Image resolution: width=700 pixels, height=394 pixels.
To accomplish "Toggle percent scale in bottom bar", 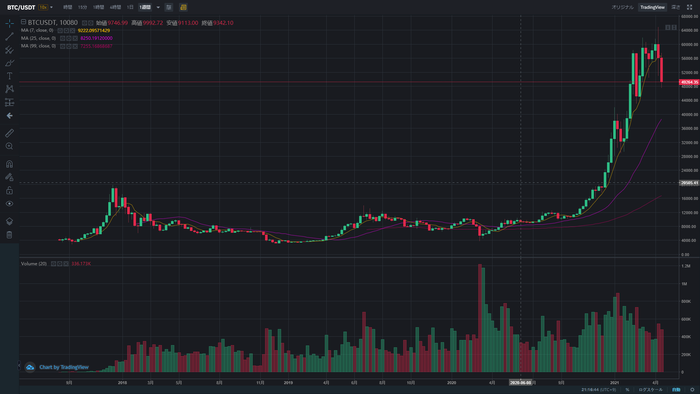I will pos(627,390).
